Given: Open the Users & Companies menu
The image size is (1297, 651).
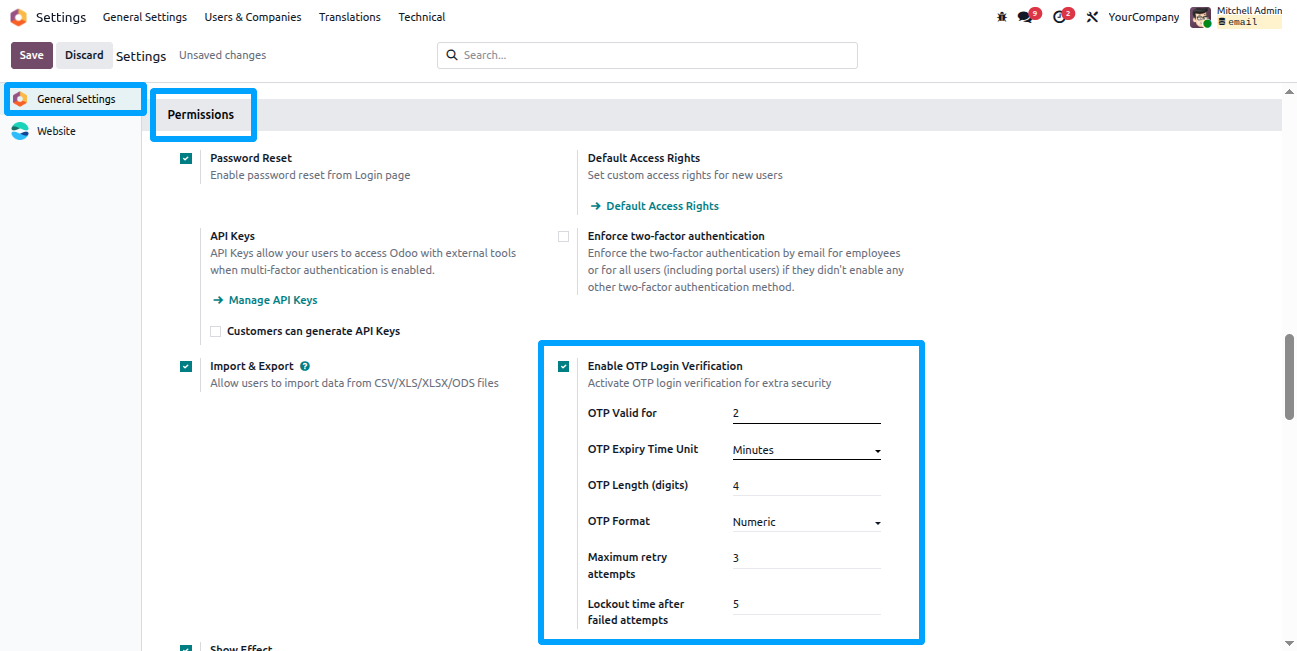Looking at the screenshot, I should [x=253, y=17].
